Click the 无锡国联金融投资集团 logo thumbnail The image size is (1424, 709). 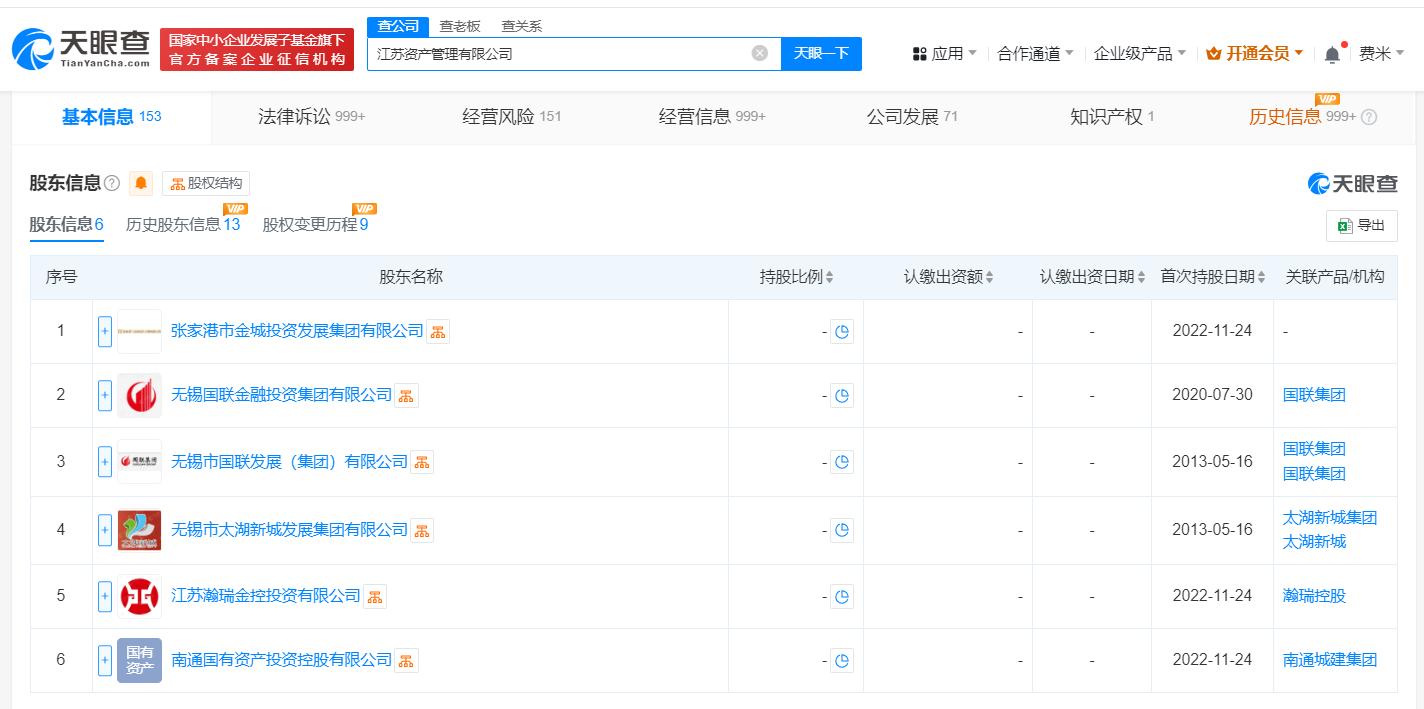click(139, 395)
